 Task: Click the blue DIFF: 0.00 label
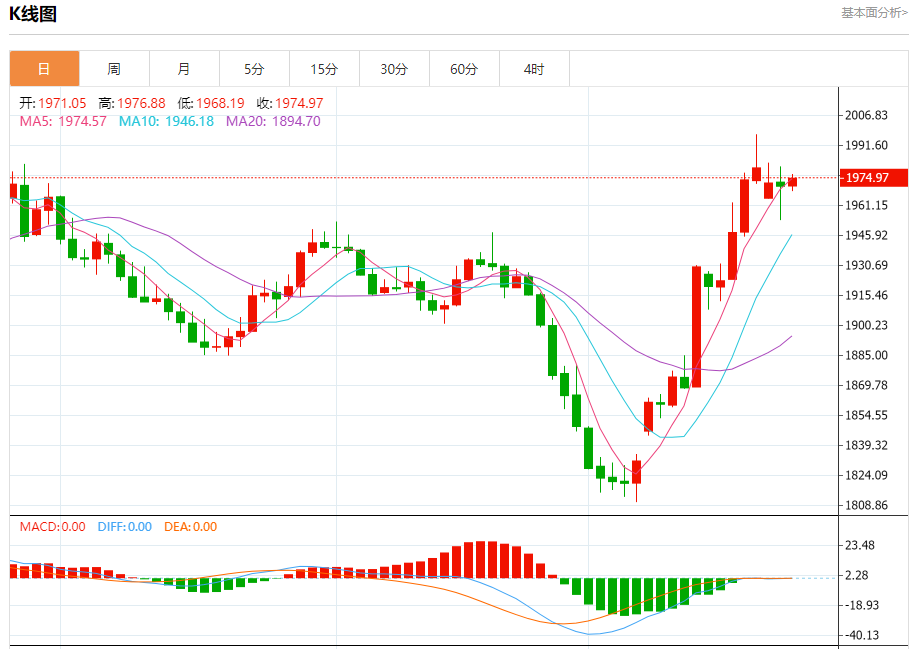coord(125,527)
